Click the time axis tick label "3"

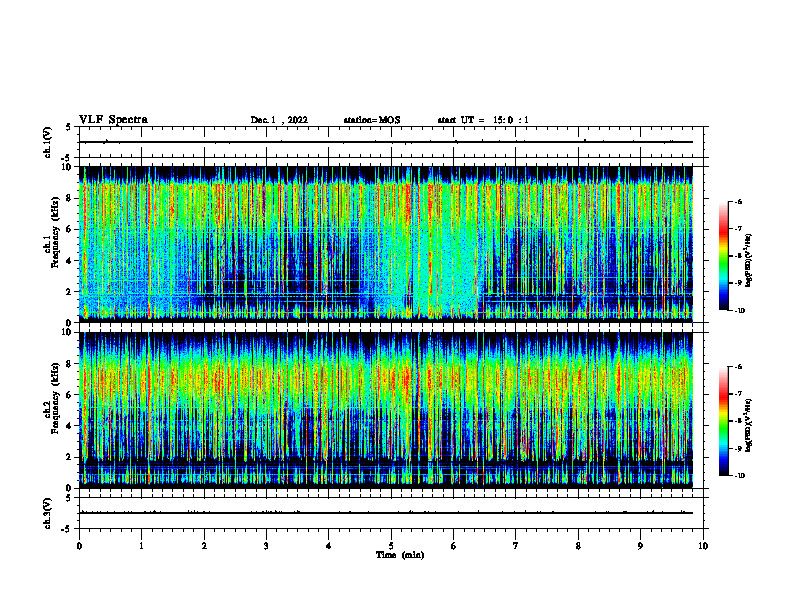266,546
